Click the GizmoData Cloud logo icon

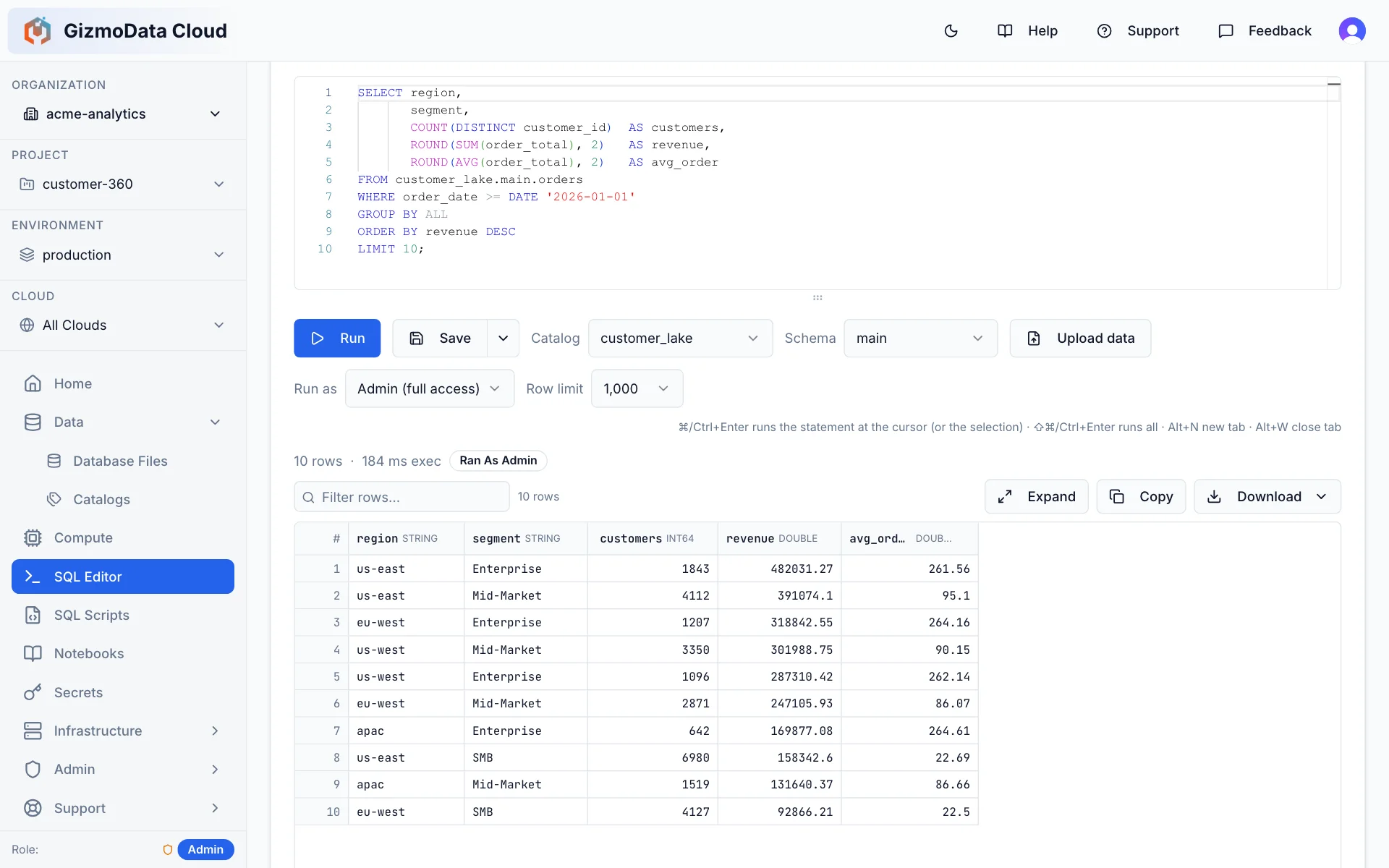[x=38, y=31]
